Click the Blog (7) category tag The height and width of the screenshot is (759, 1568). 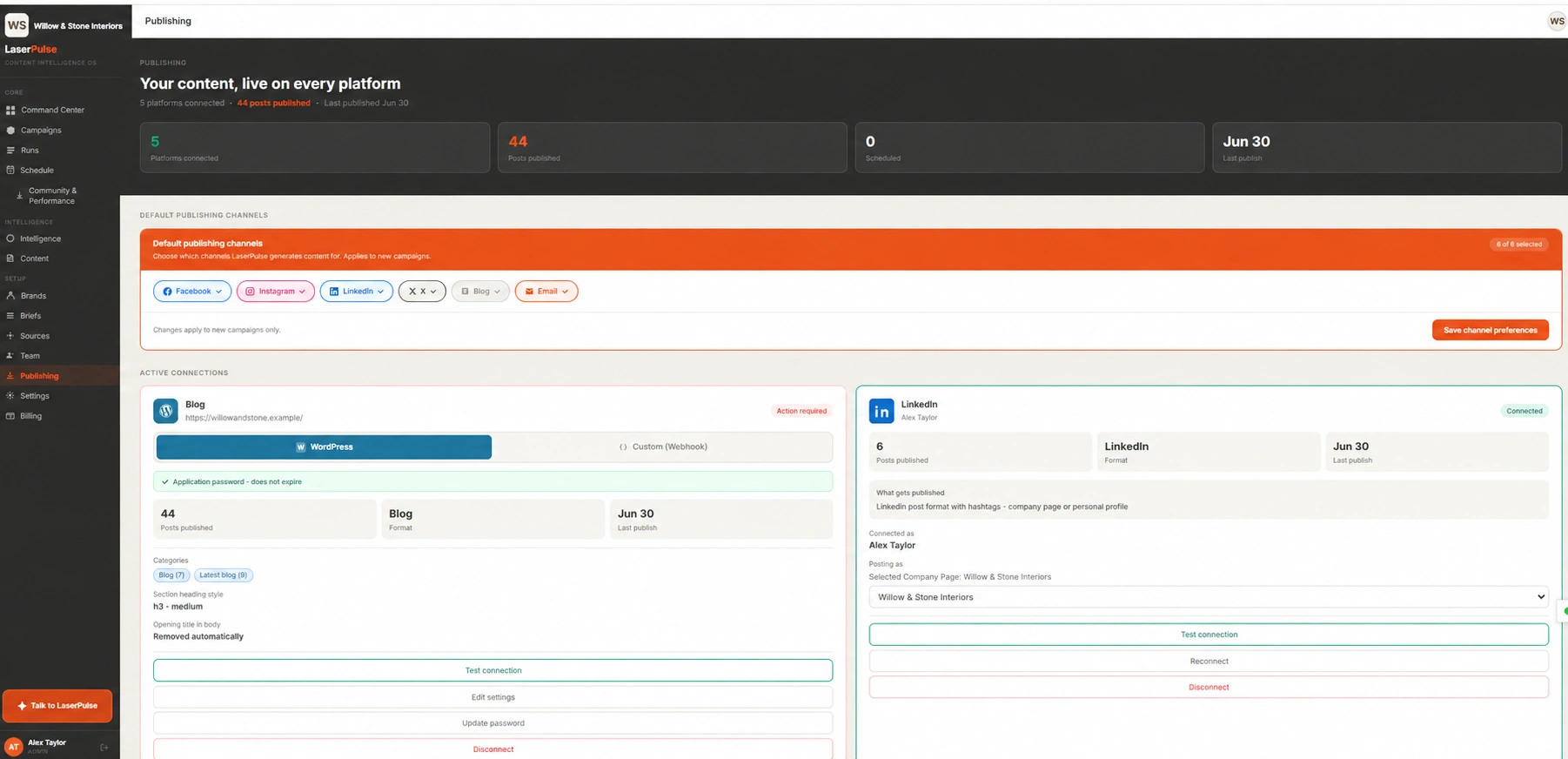tap(171, 575)
